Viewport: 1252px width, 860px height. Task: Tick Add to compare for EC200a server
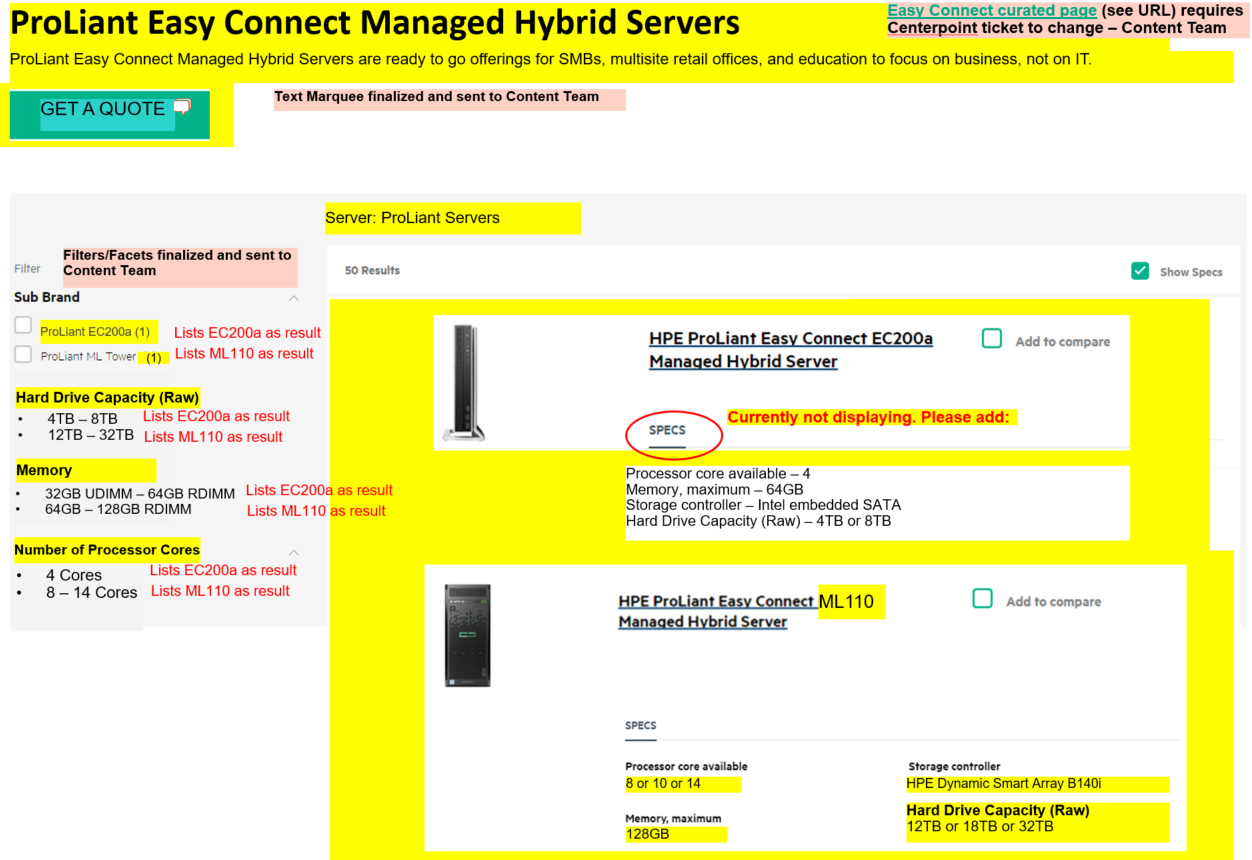tap(991, 340)
